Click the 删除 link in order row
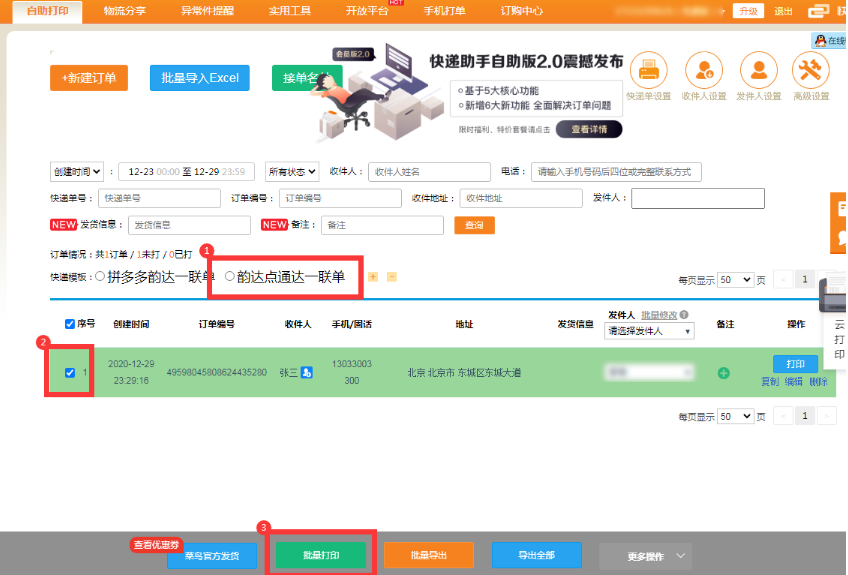 (x=818, y=382)
